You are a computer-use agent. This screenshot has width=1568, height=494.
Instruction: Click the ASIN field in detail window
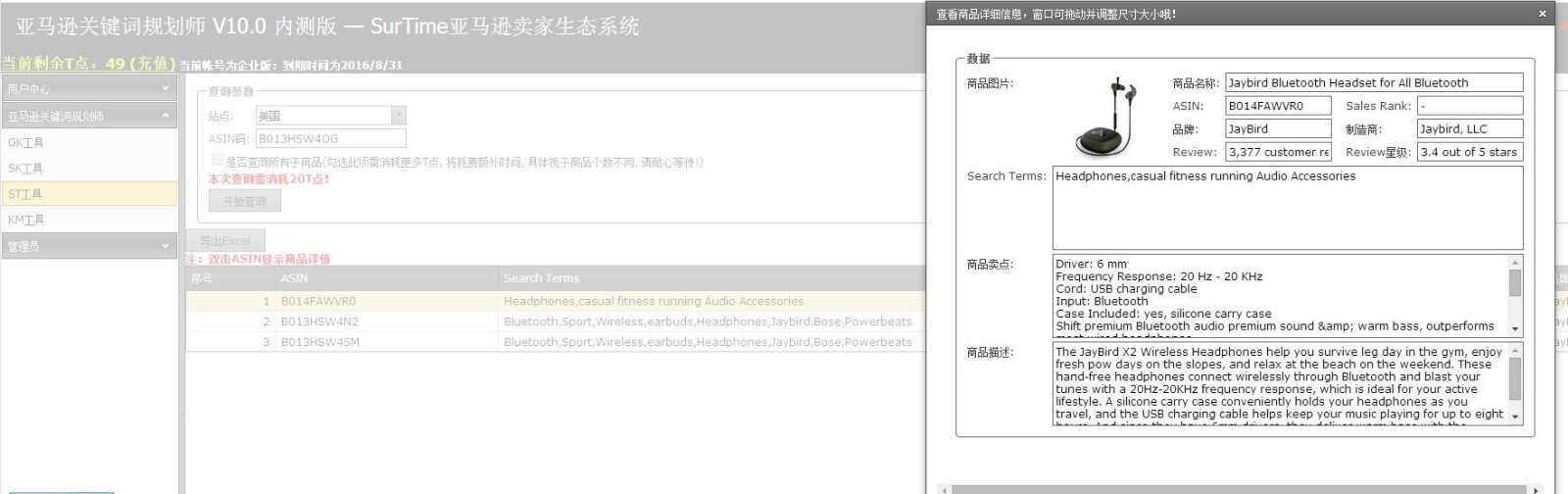(1277, 106)
